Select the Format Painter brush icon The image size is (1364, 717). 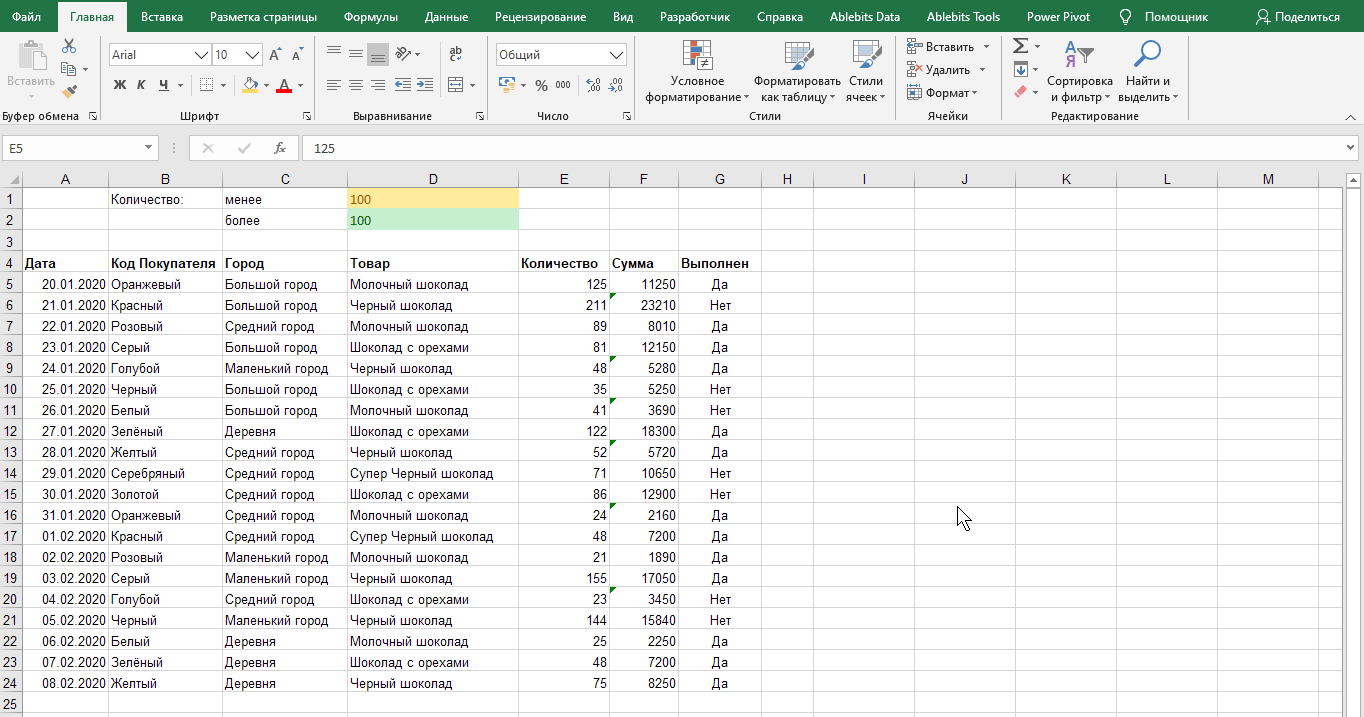point(68,92)
